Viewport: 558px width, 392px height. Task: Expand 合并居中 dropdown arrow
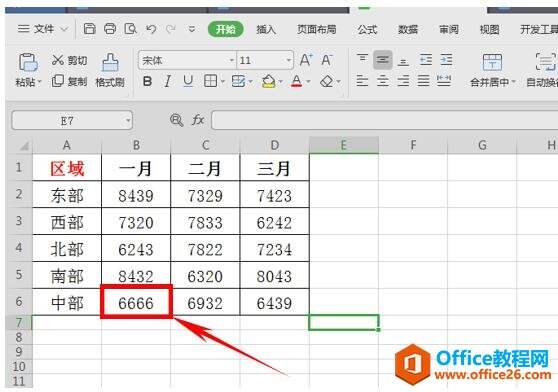click(x=514, y=82)
